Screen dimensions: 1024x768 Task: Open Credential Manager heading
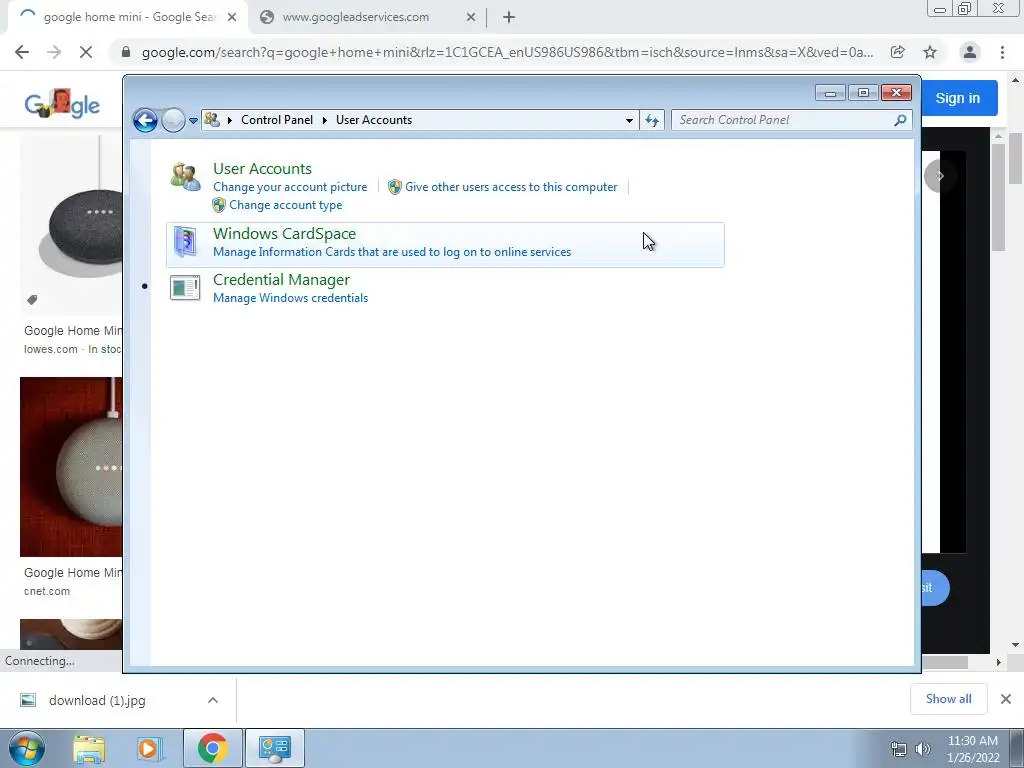point(281,280)
